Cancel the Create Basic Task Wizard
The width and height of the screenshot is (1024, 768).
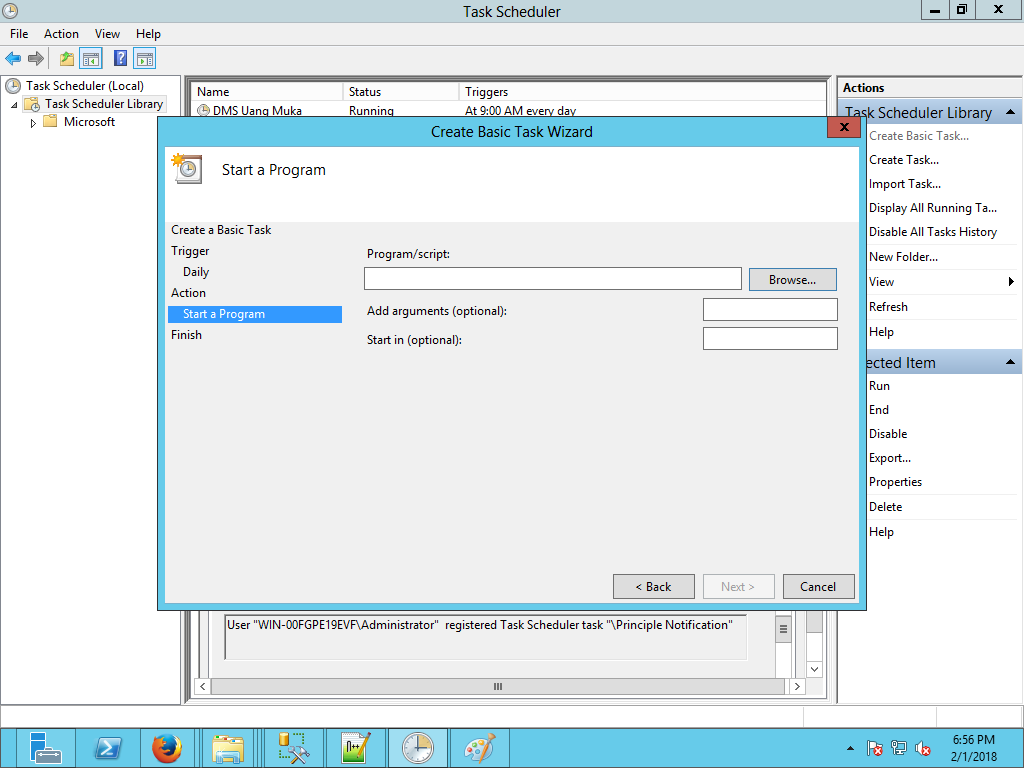pyautogui.click(x=818, y=587)
